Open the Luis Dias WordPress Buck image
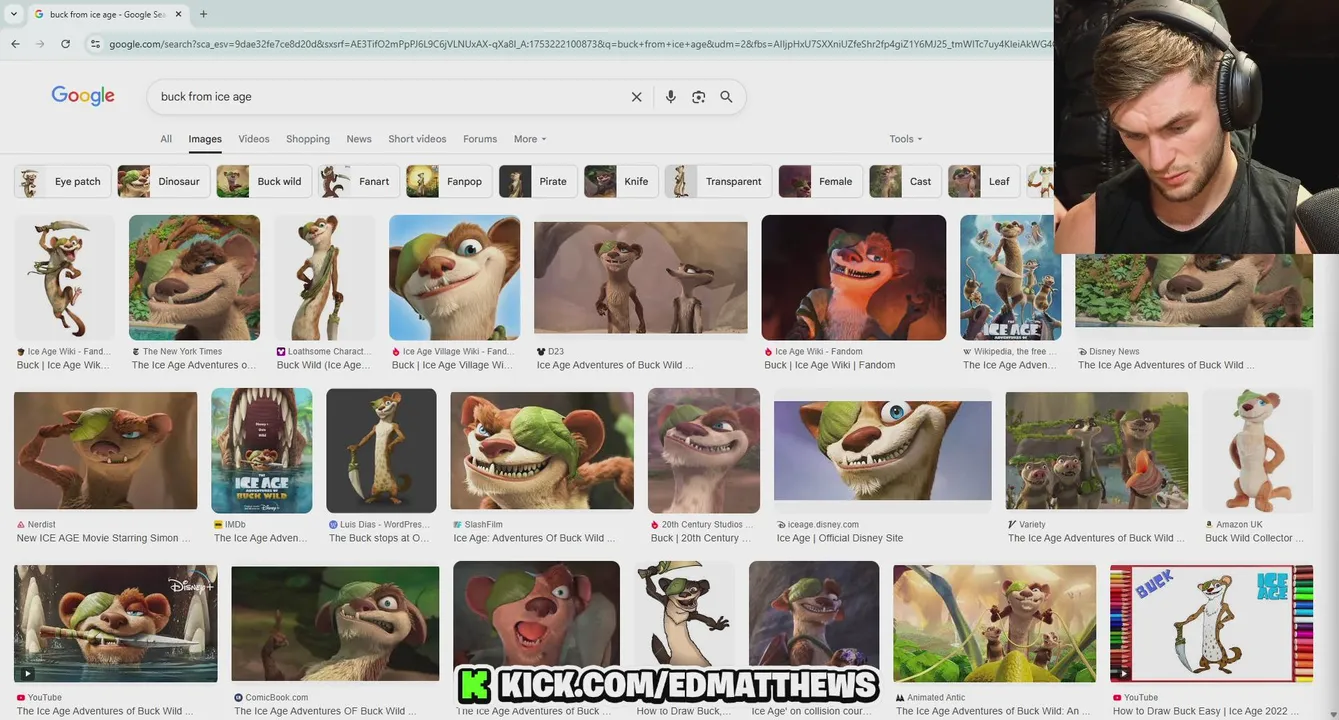The image size is (1339, 720). [381, 451]
